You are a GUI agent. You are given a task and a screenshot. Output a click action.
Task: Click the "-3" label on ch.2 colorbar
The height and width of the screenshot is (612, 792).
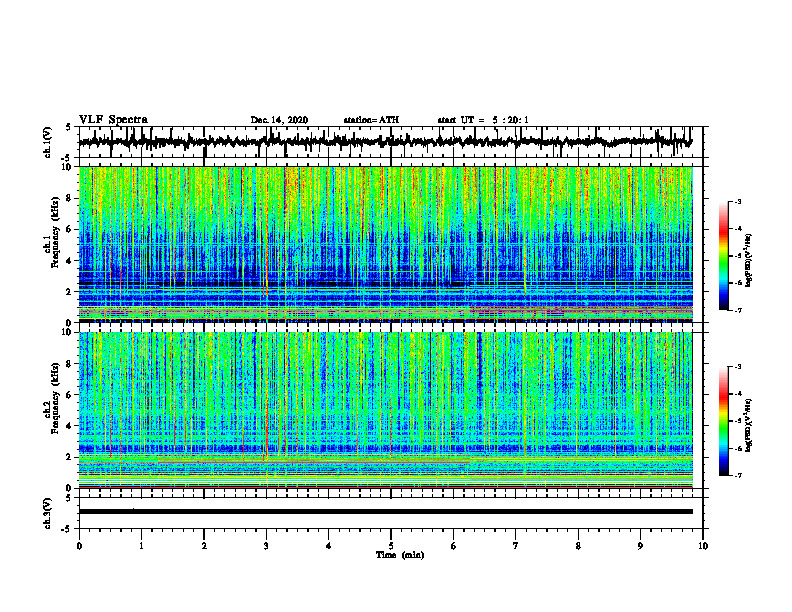click(x=738, y=367)
